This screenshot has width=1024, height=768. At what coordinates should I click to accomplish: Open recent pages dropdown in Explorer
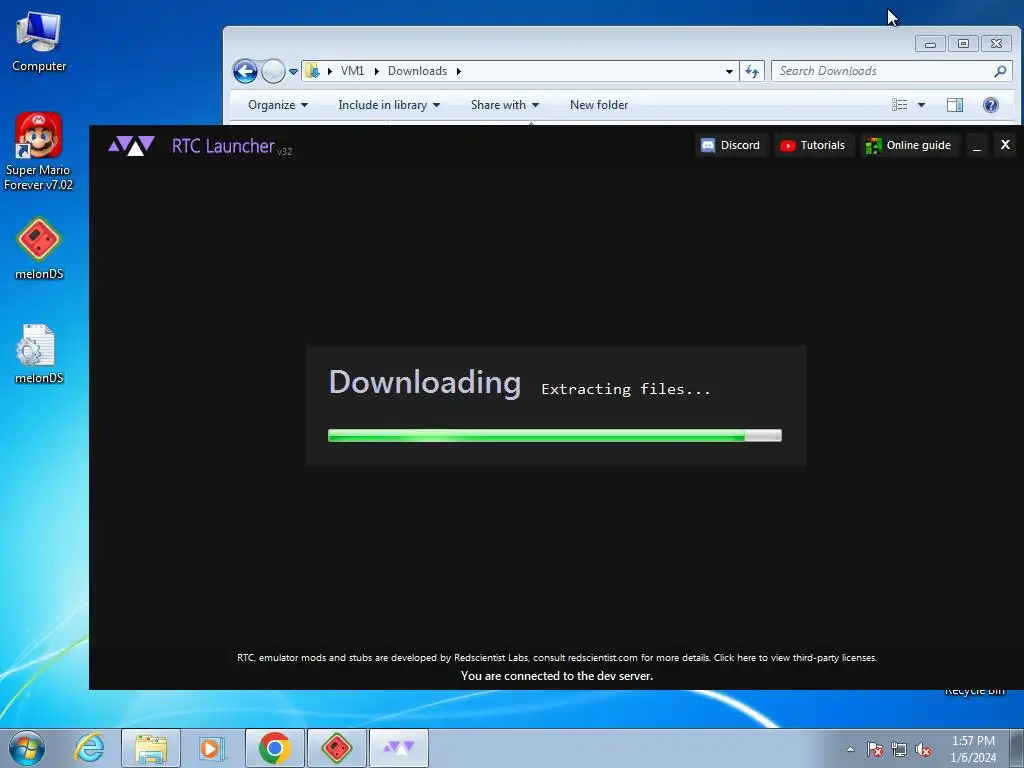[x=293, y=72]
